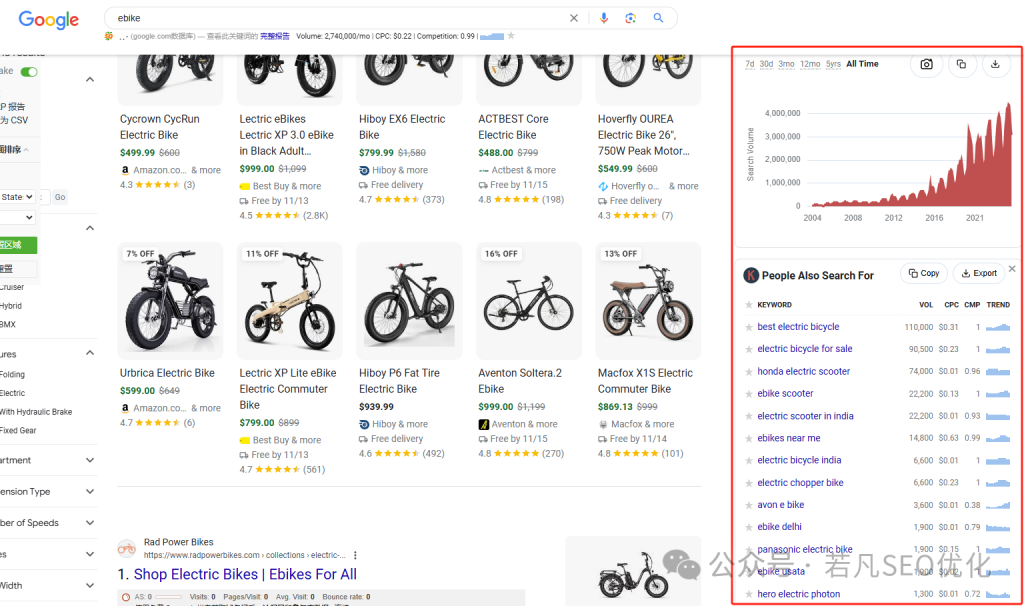Click the Google logo
1024x606 pixels.
pyautogui.click(x=48, y=20)
